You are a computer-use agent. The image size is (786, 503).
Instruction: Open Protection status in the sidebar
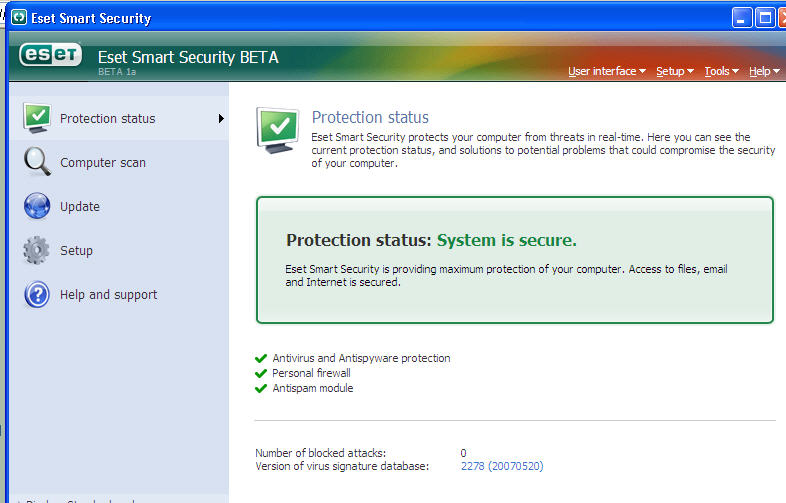(x=119, y=118)
